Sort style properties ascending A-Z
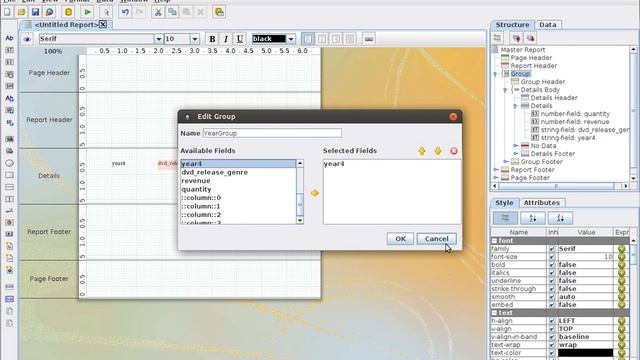640x360 pixels. point(532,218)
